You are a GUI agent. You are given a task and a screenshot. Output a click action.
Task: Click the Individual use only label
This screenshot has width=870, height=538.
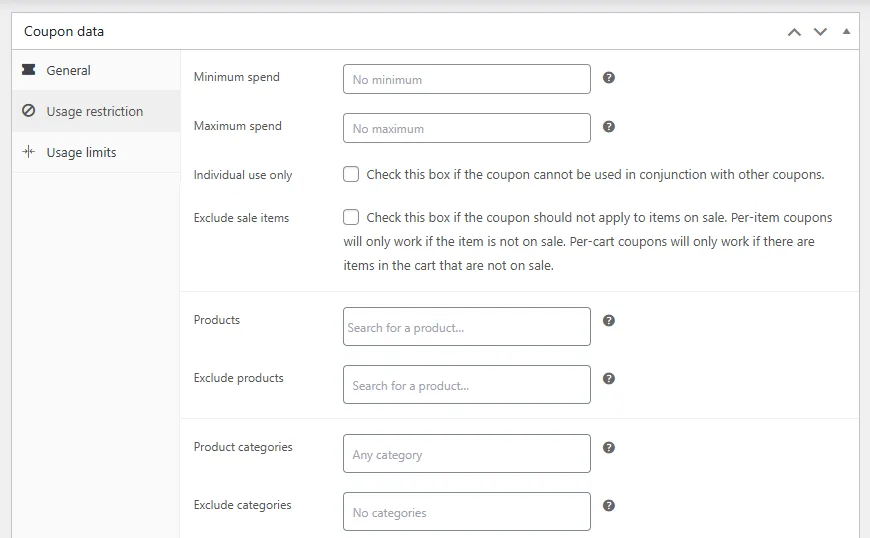(242, 175)
